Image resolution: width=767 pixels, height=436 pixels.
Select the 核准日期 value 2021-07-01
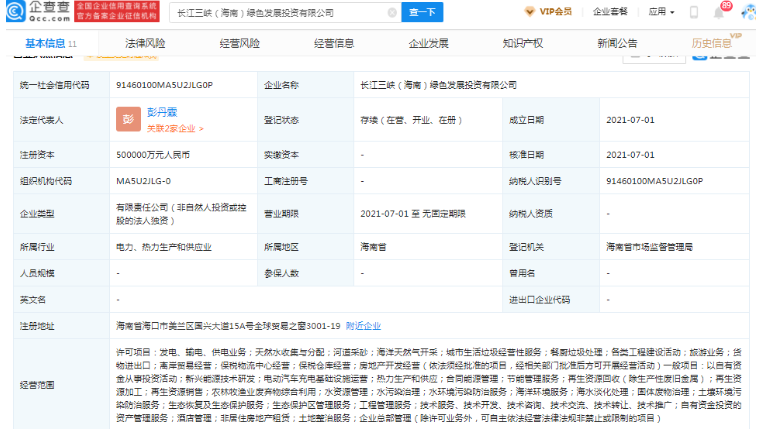click(x=630, y=155)
